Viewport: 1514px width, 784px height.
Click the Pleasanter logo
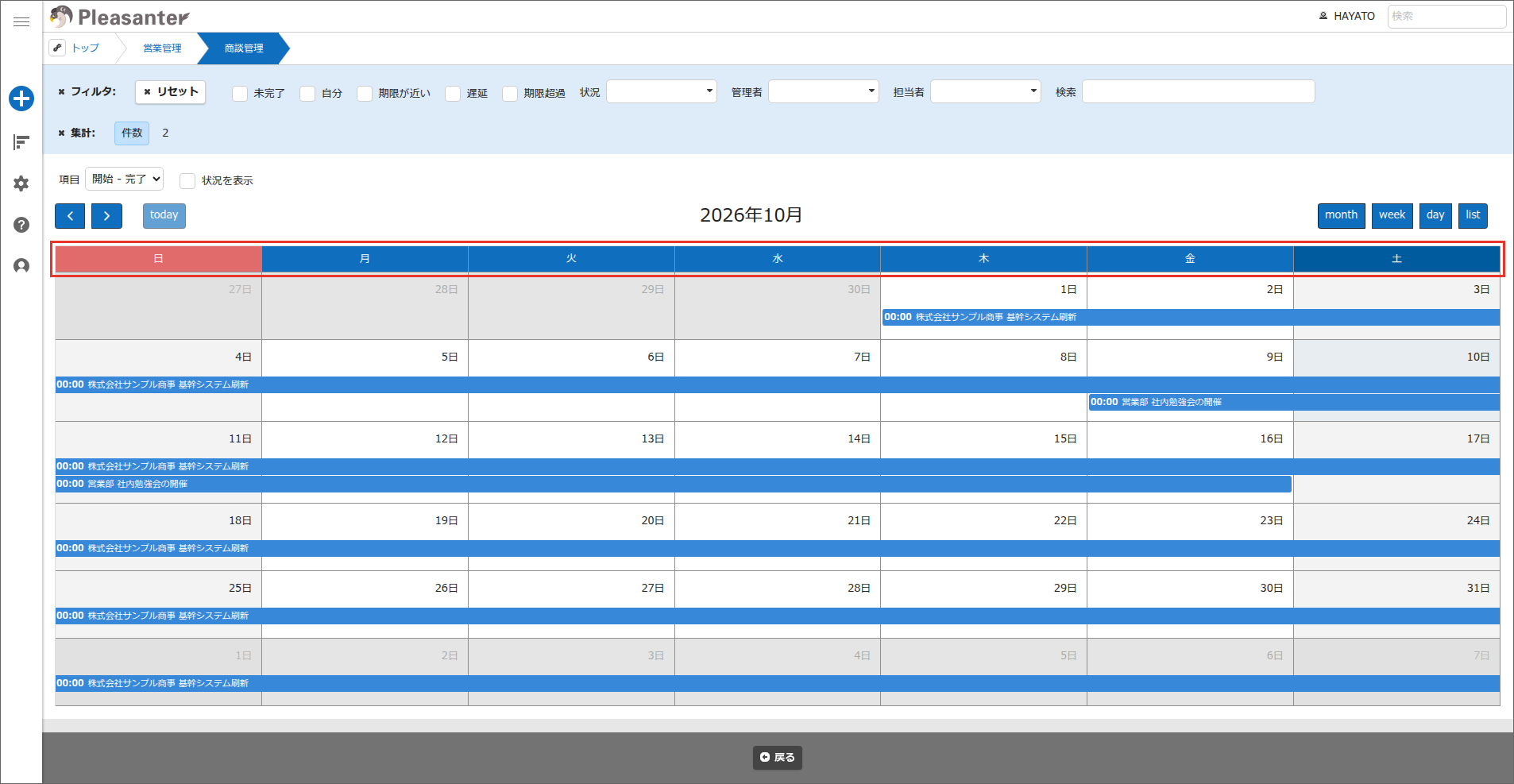tap(120, 17)
